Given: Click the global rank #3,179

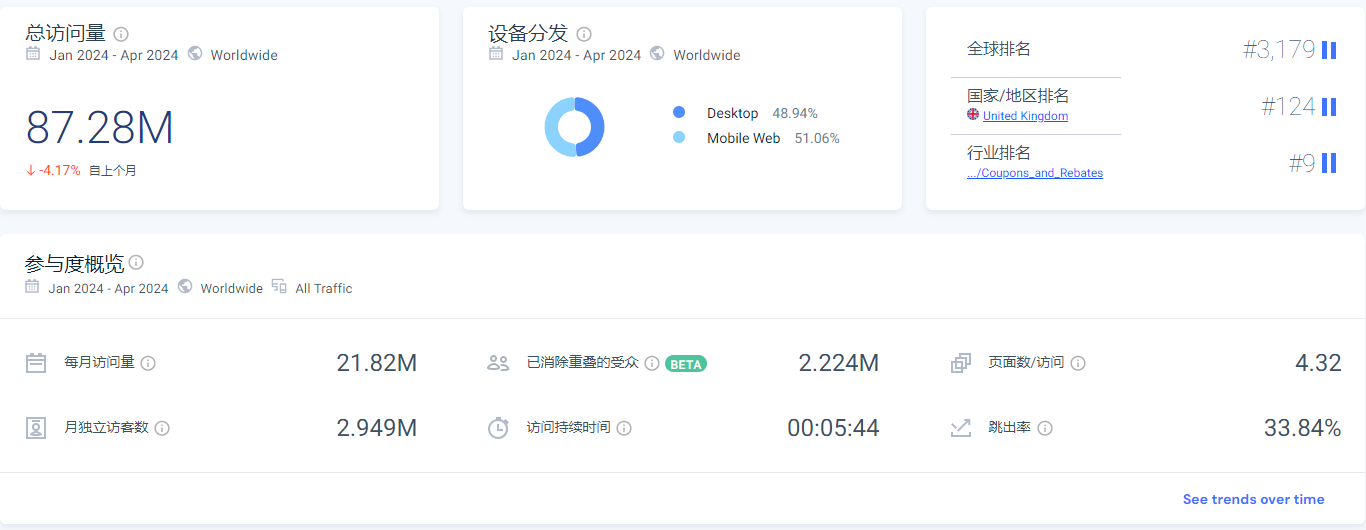Looking at the screenshot, I should coord(1279,50).
